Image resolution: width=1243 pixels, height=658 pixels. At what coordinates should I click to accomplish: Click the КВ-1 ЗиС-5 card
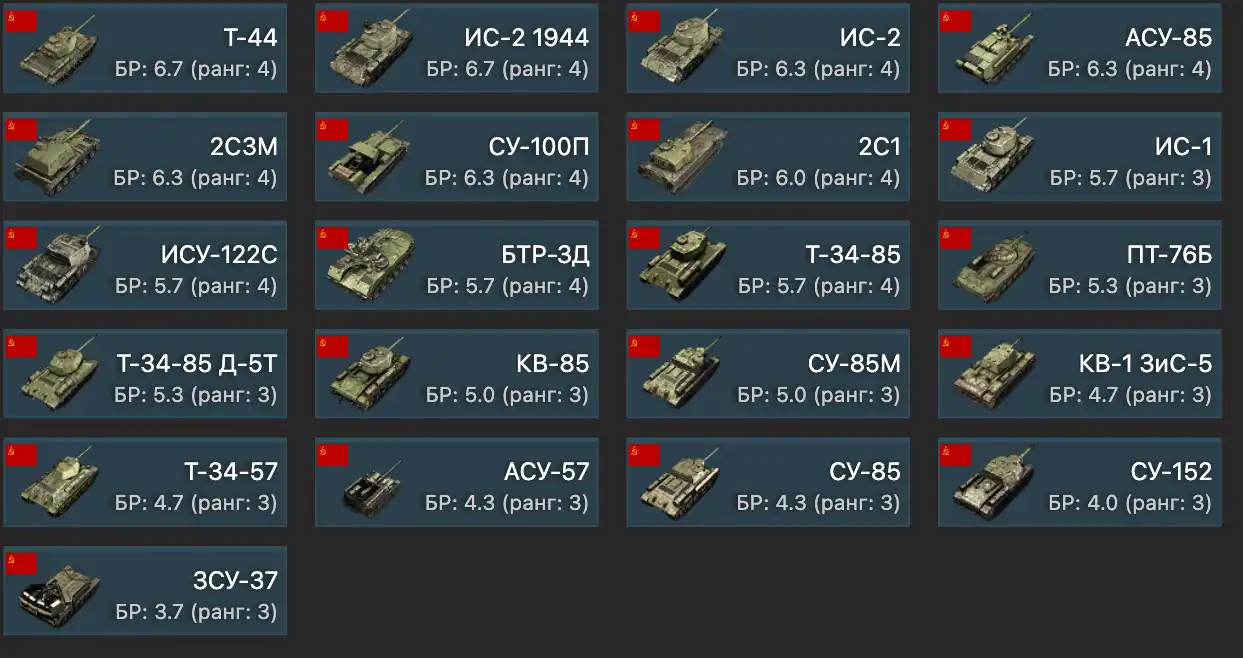coord(1079,373)
